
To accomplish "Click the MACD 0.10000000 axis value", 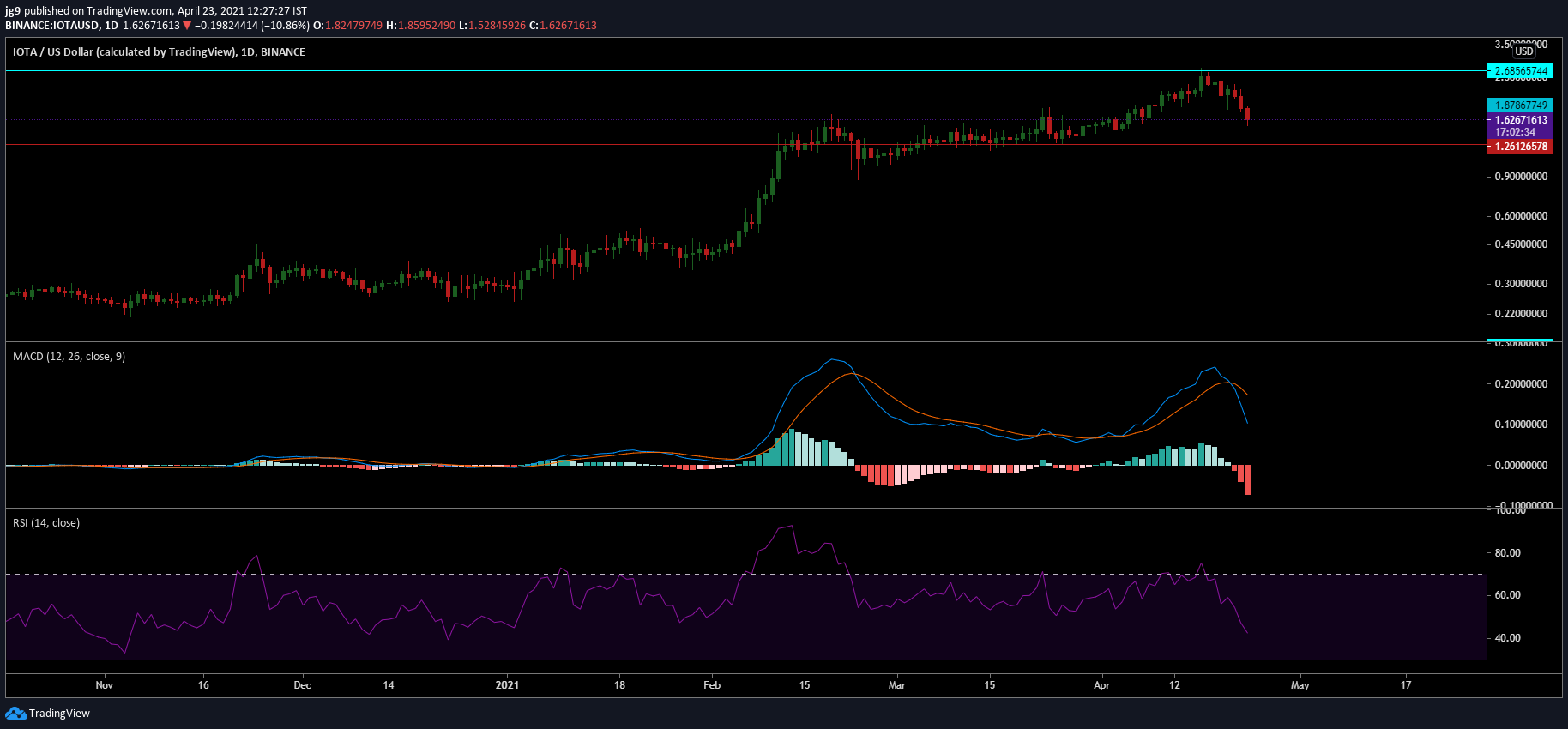I will point(1521,425).
